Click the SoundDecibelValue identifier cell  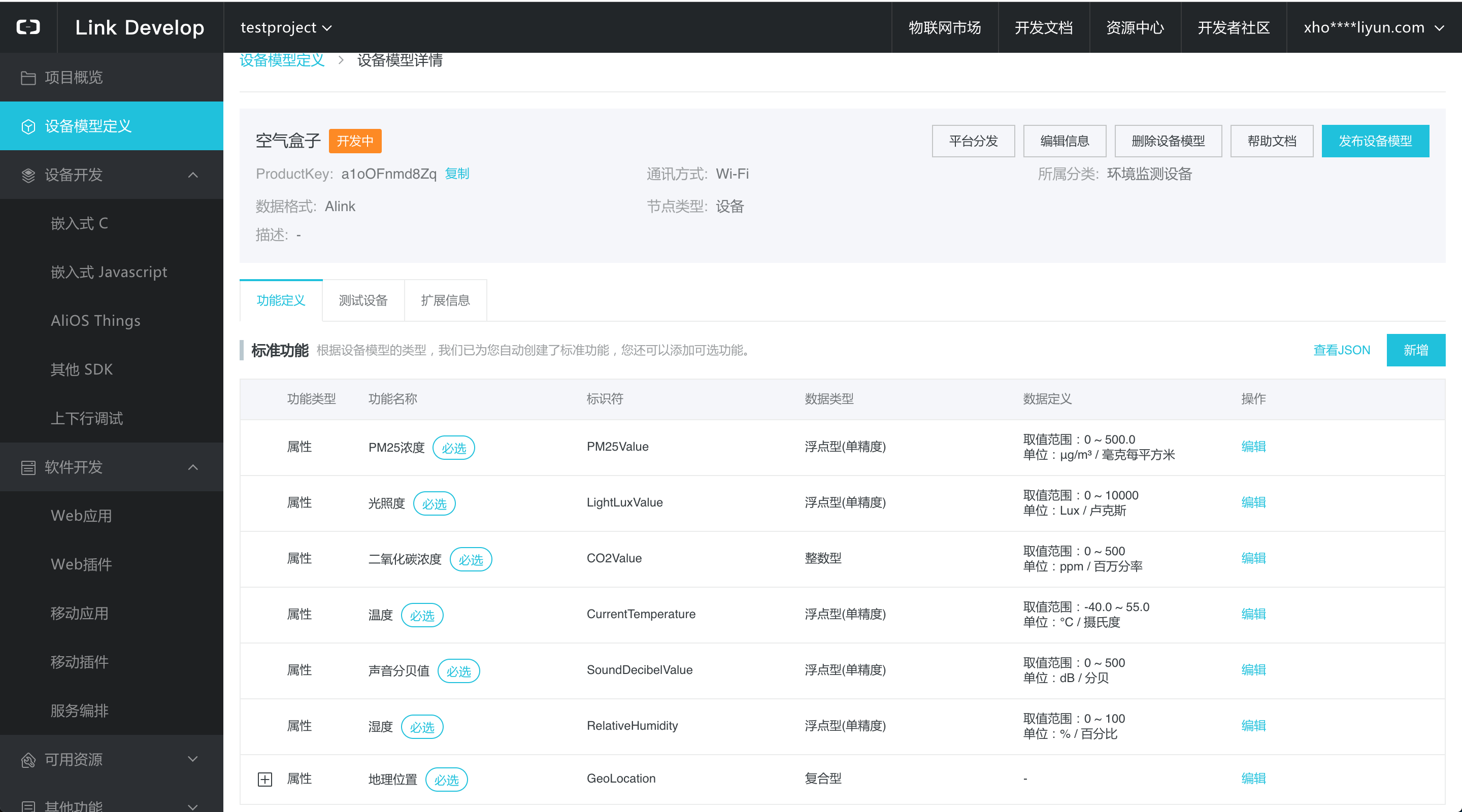click(639, 669)
